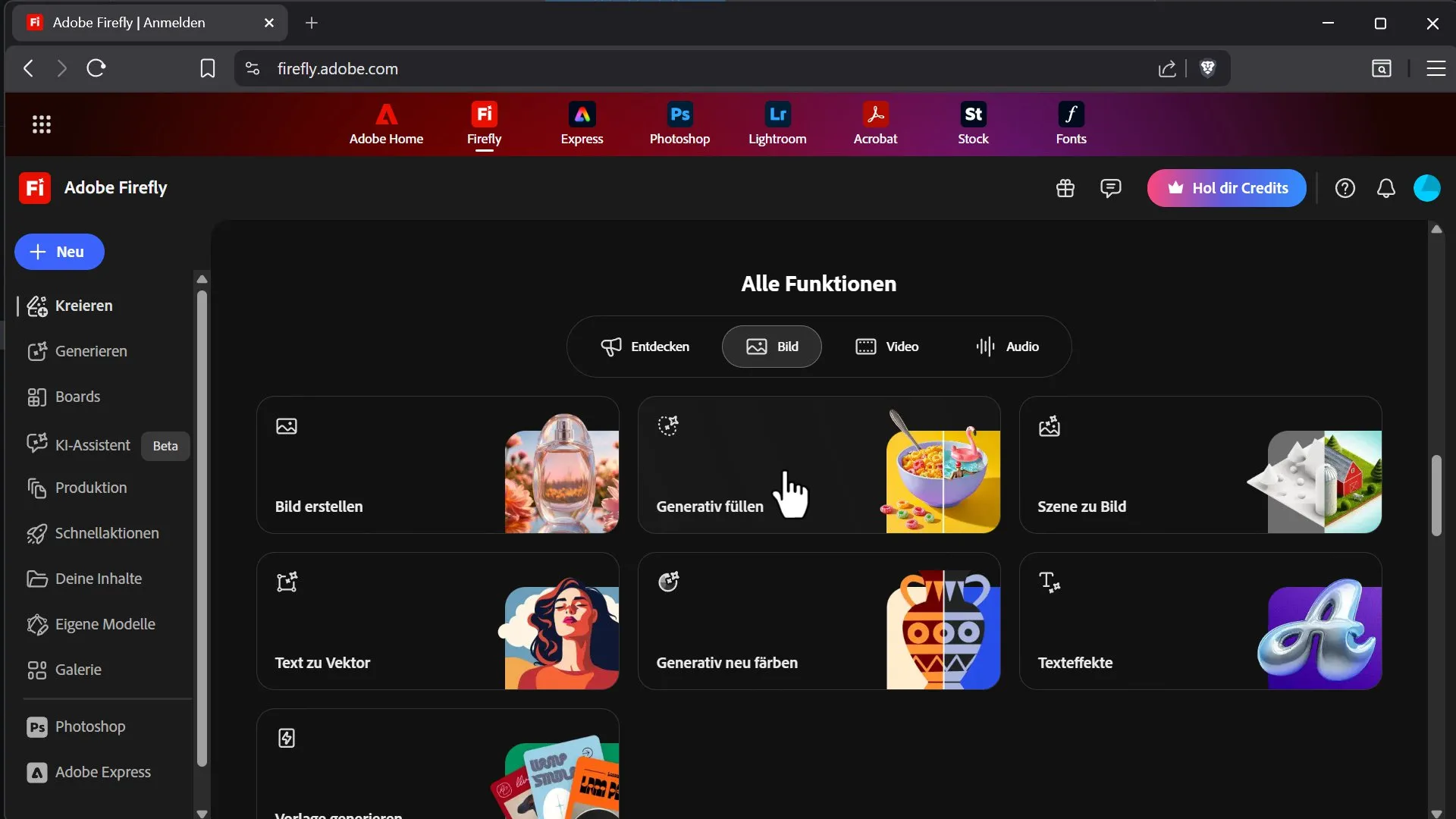Viewport: 1456px width, 819px height.
Task: Click the 3D letter A thumbnail
Action: (1319, 634)
